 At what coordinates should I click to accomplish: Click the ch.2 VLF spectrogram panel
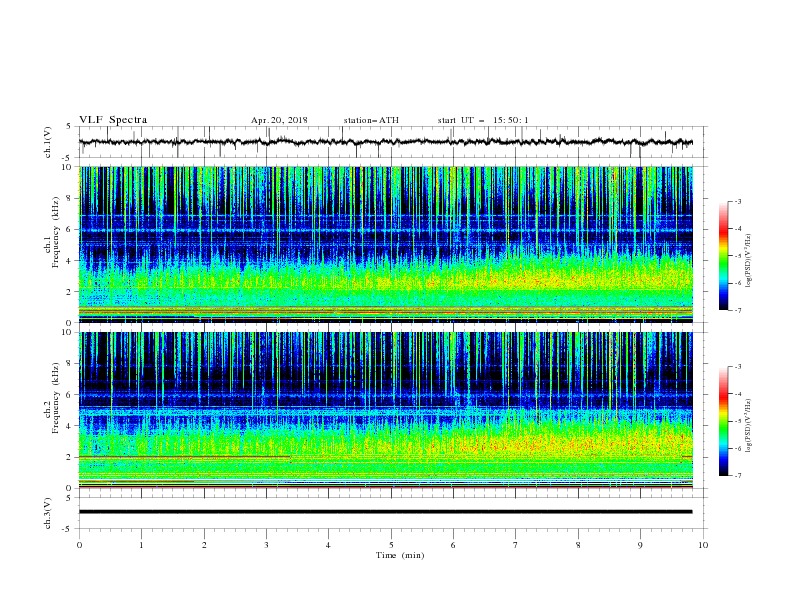[x=386, y=410]
